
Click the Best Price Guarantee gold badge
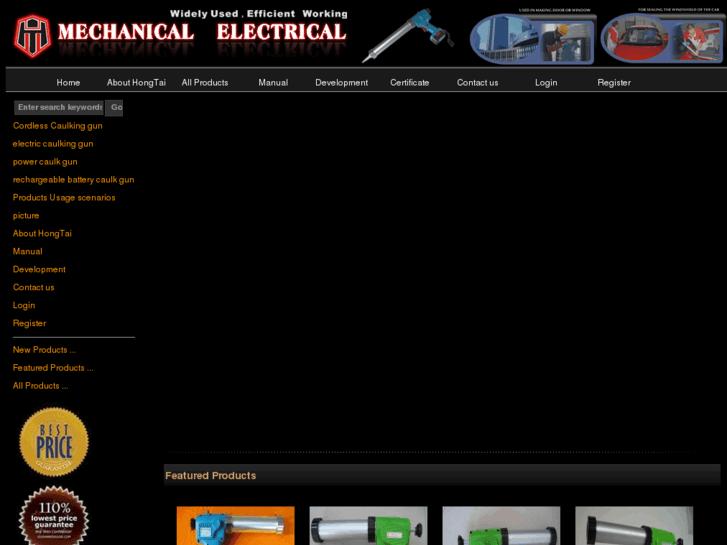pyautogui.click(x=54, y=442)
